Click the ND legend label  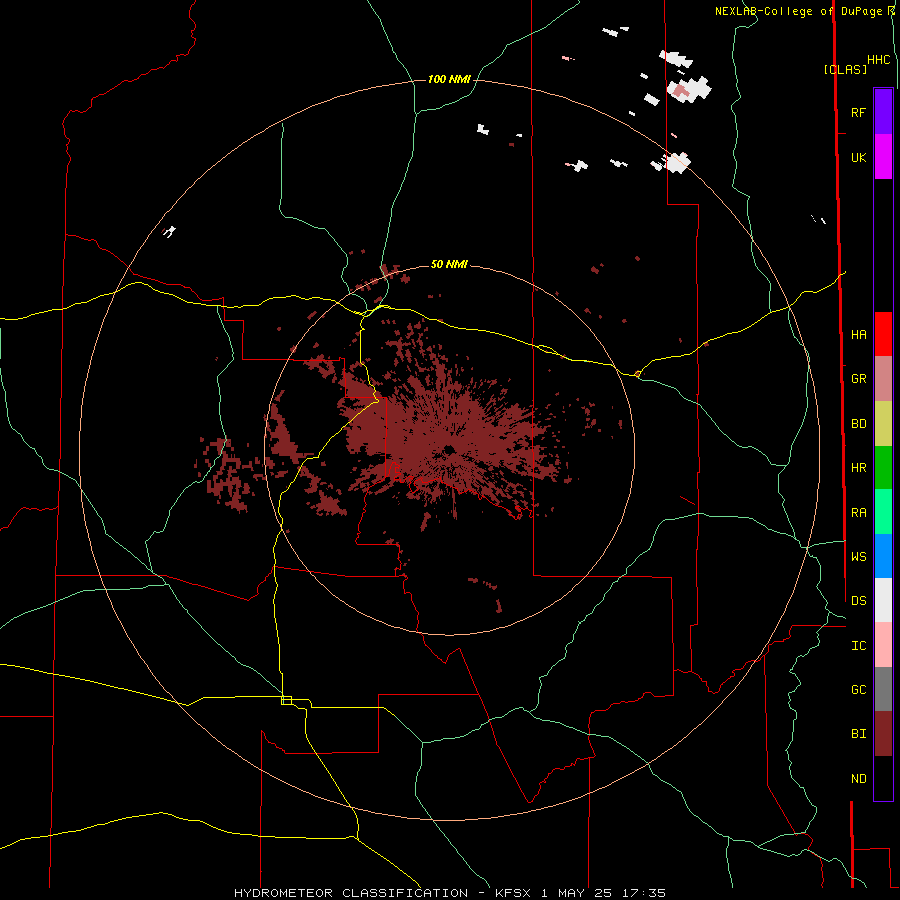(858, 779)
